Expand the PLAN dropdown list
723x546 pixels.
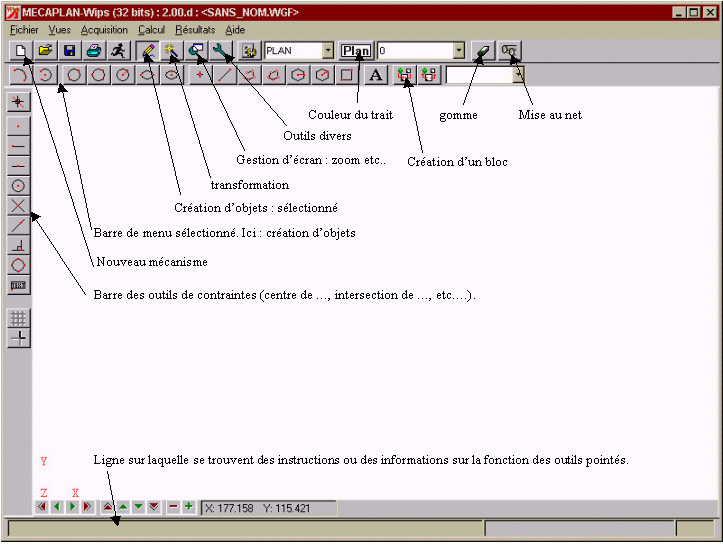327,51
